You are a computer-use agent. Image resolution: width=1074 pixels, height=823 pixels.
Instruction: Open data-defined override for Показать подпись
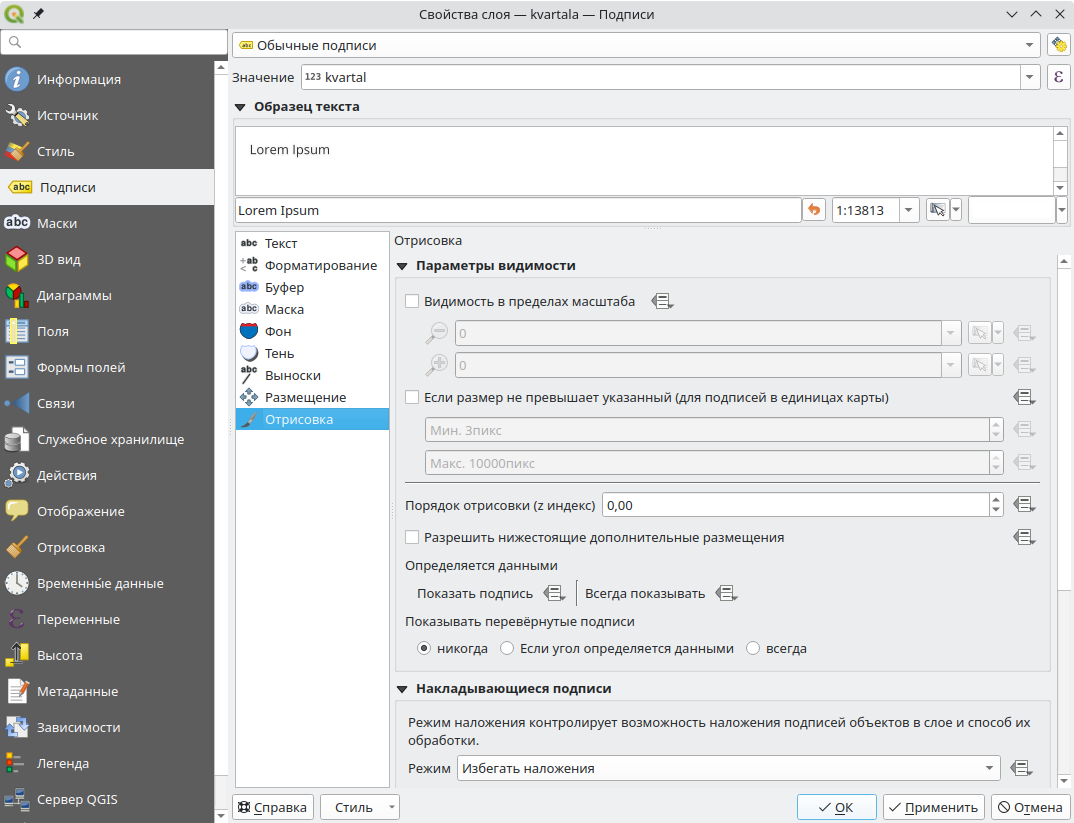[x=554, y=594]
